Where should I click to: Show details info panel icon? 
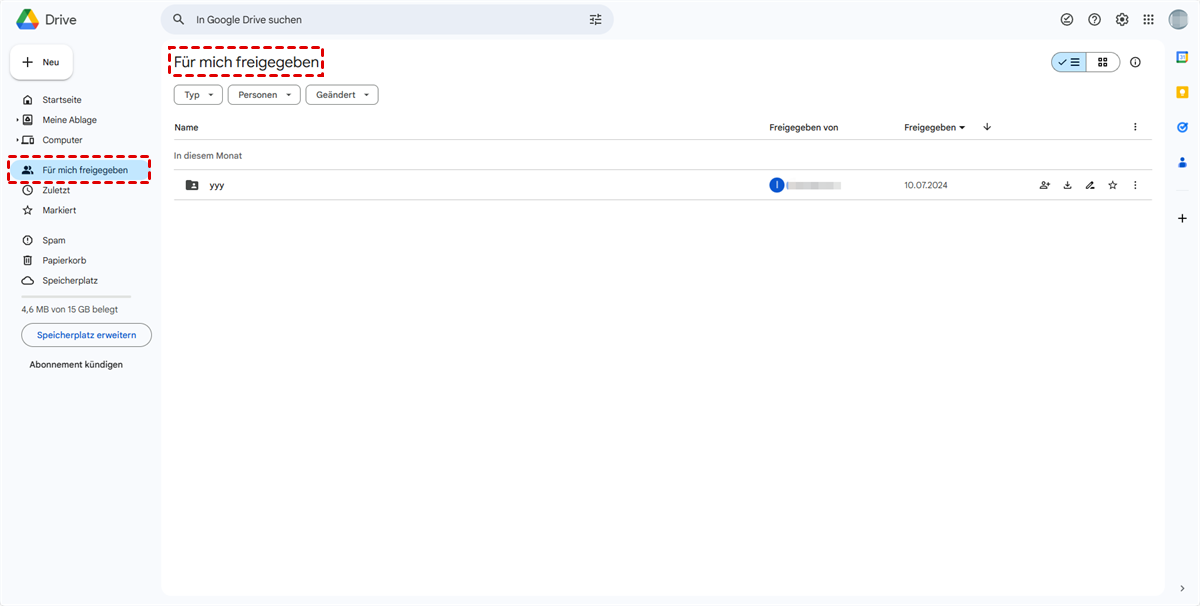(1135, 62)
